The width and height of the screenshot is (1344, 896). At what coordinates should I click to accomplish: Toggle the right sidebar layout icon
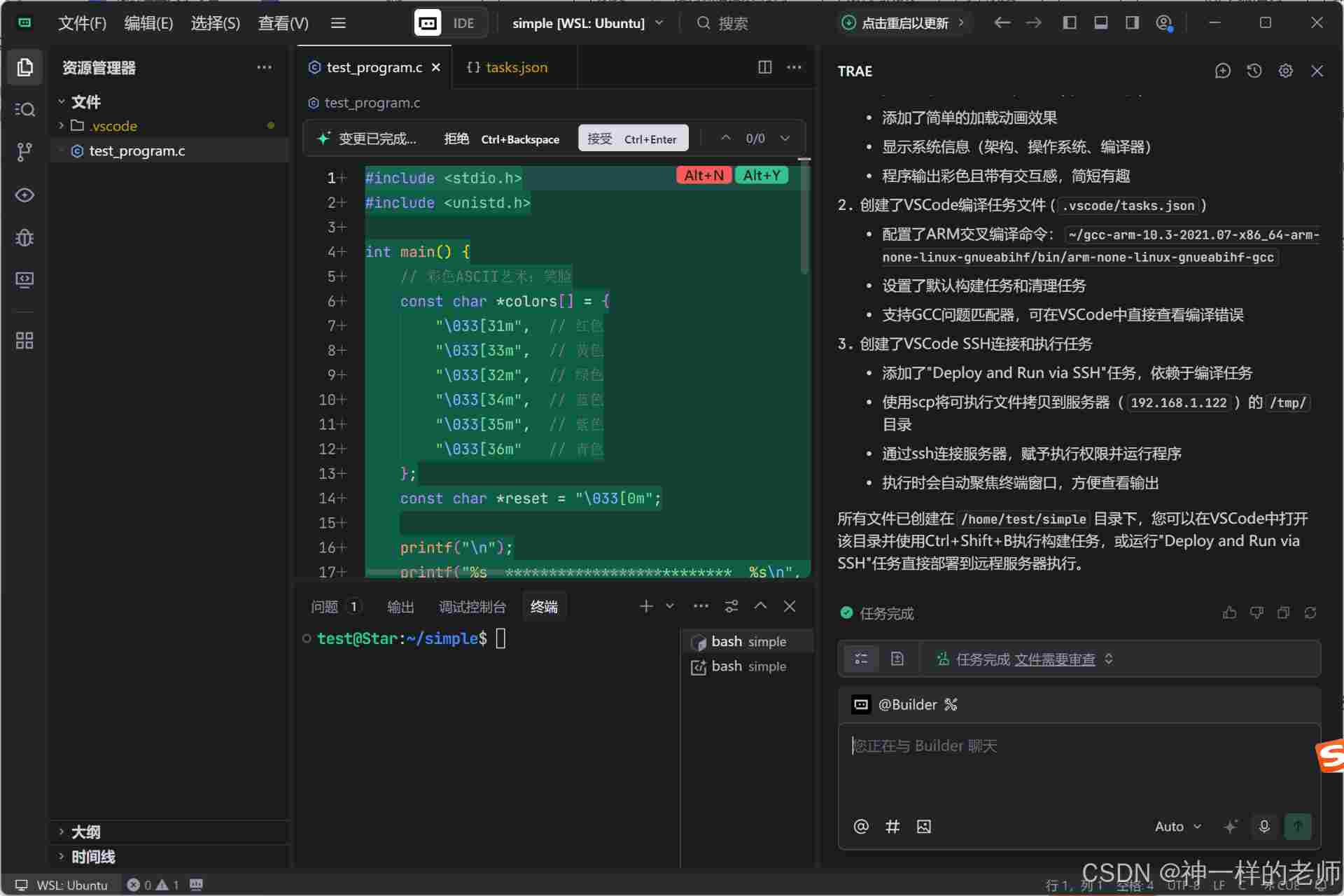pyautogui.click(x=1132, y=23)
